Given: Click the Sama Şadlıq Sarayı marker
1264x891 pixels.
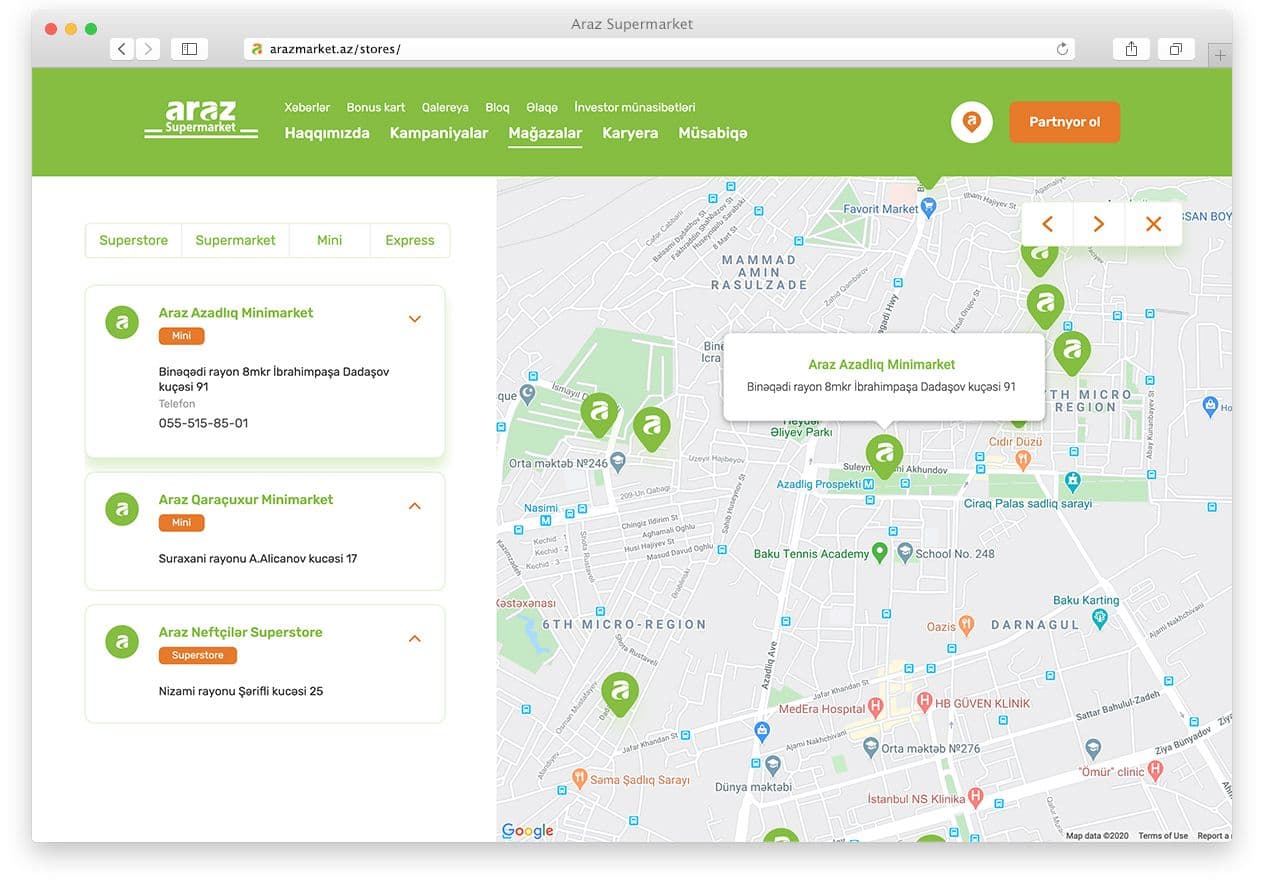Looking at the screenshot, I should click(x=579, y=778).
